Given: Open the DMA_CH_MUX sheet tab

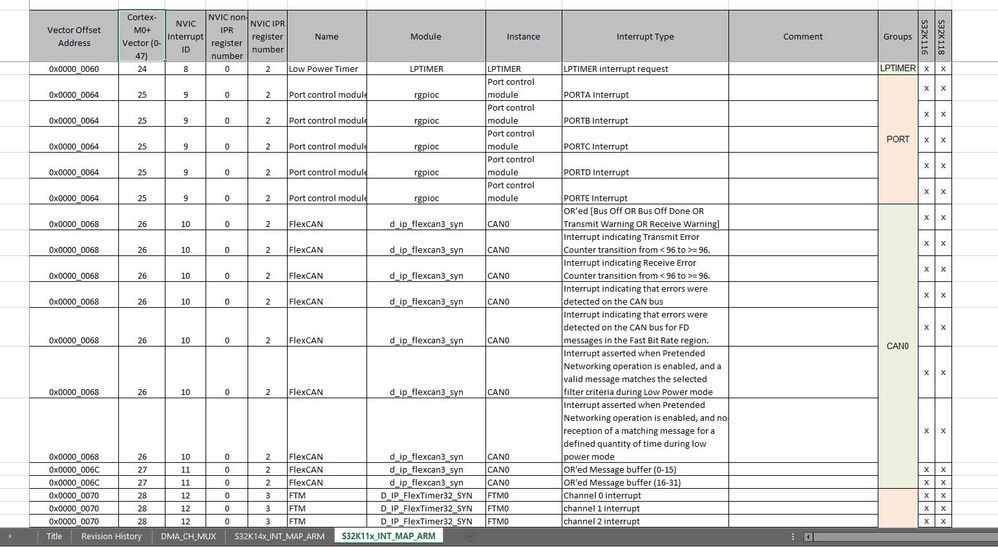Looking at the screenshot, I should (188, 536).
